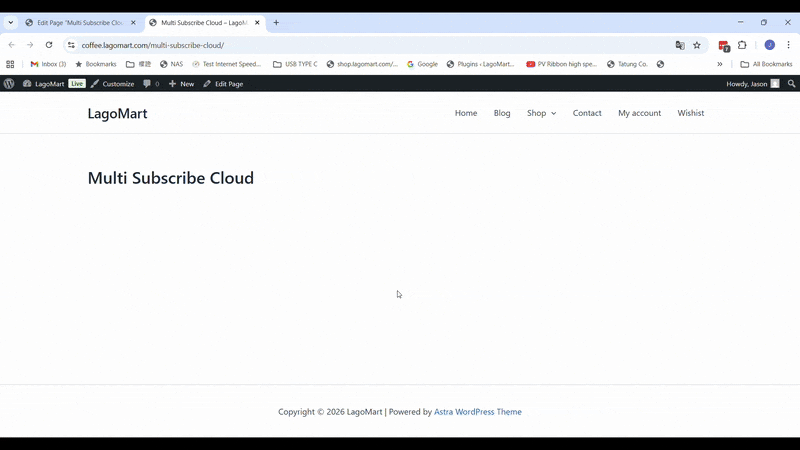Open the browser Extensions puzzle icon
The image size is (800, 450).
tap(742, 45)
